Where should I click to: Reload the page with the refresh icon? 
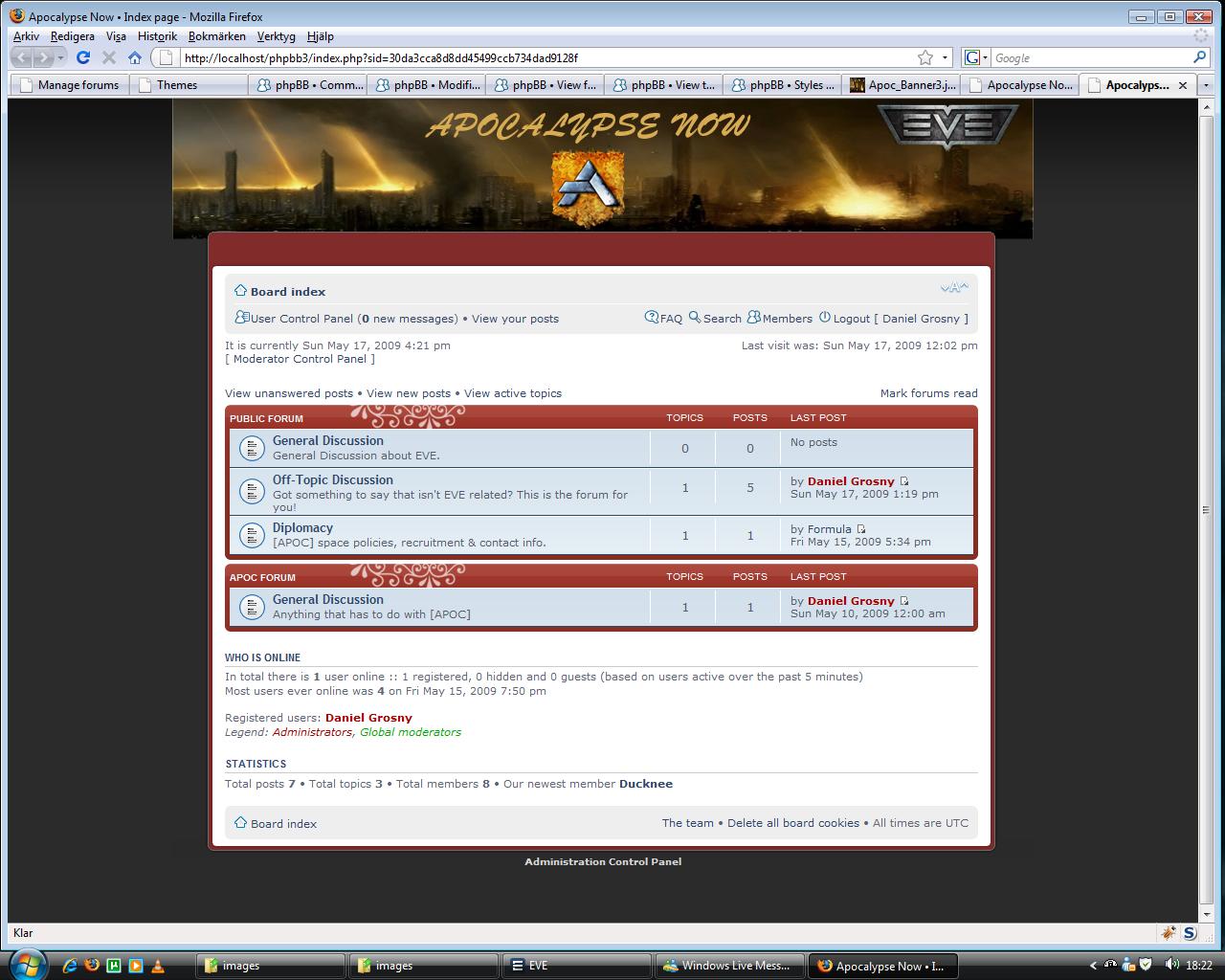tap(83, 57)
